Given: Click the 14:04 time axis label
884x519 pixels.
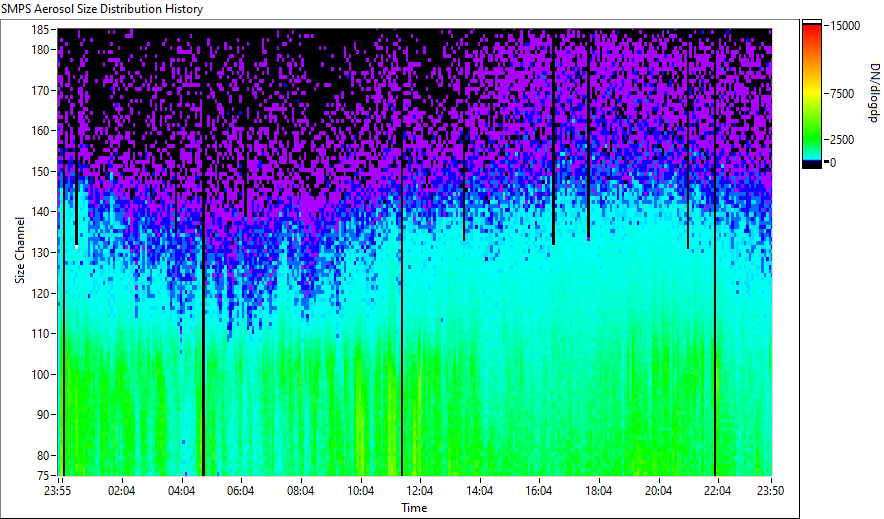Looking at the screenshot, I should tap(479, 491).
